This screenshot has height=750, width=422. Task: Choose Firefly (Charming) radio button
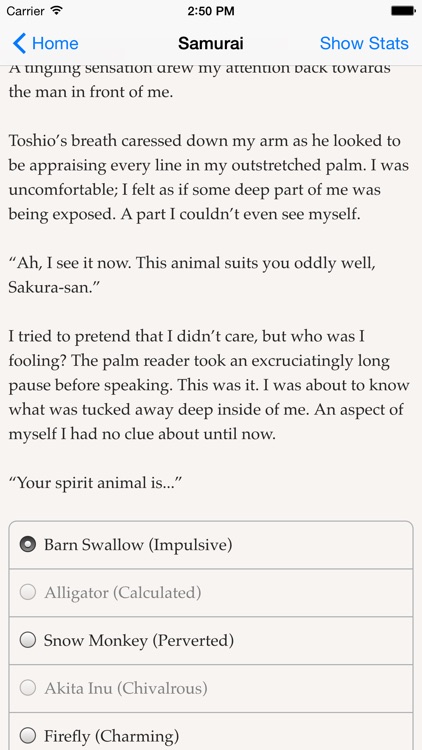(28, 735)
